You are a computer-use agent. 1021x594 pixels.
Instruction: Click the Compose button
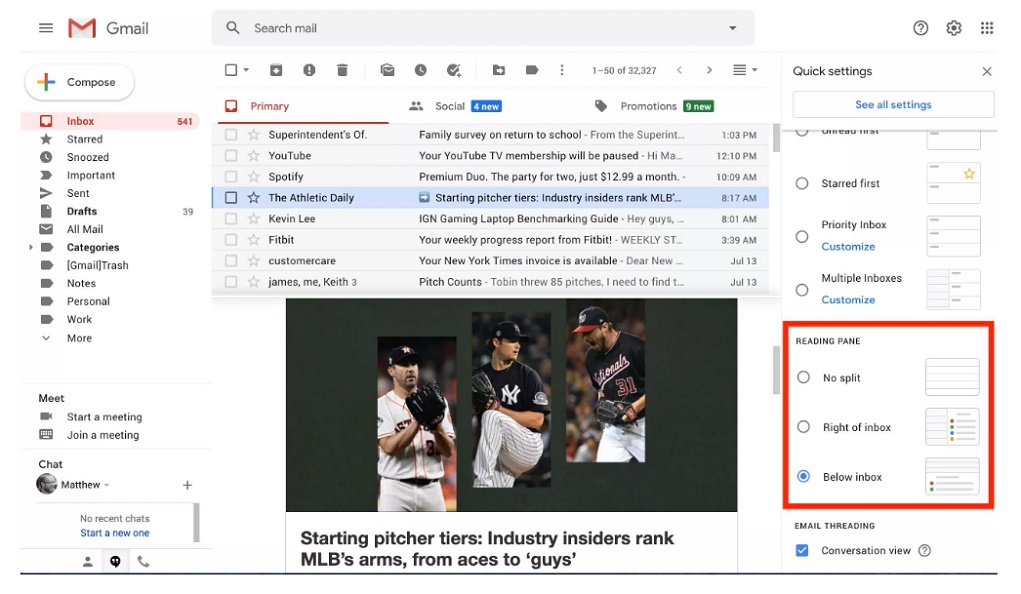[79, 83]
